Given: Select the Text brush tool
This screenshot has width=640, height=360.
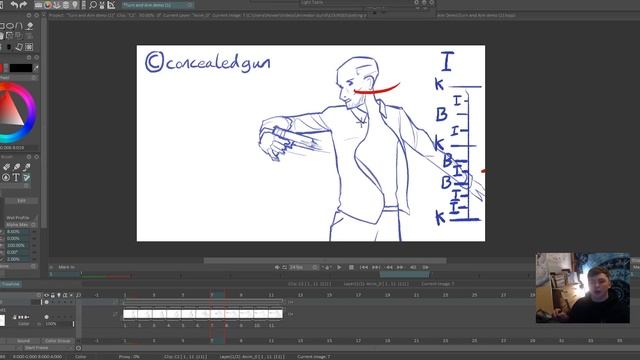Looking at the screenshot, I should 16,178.
